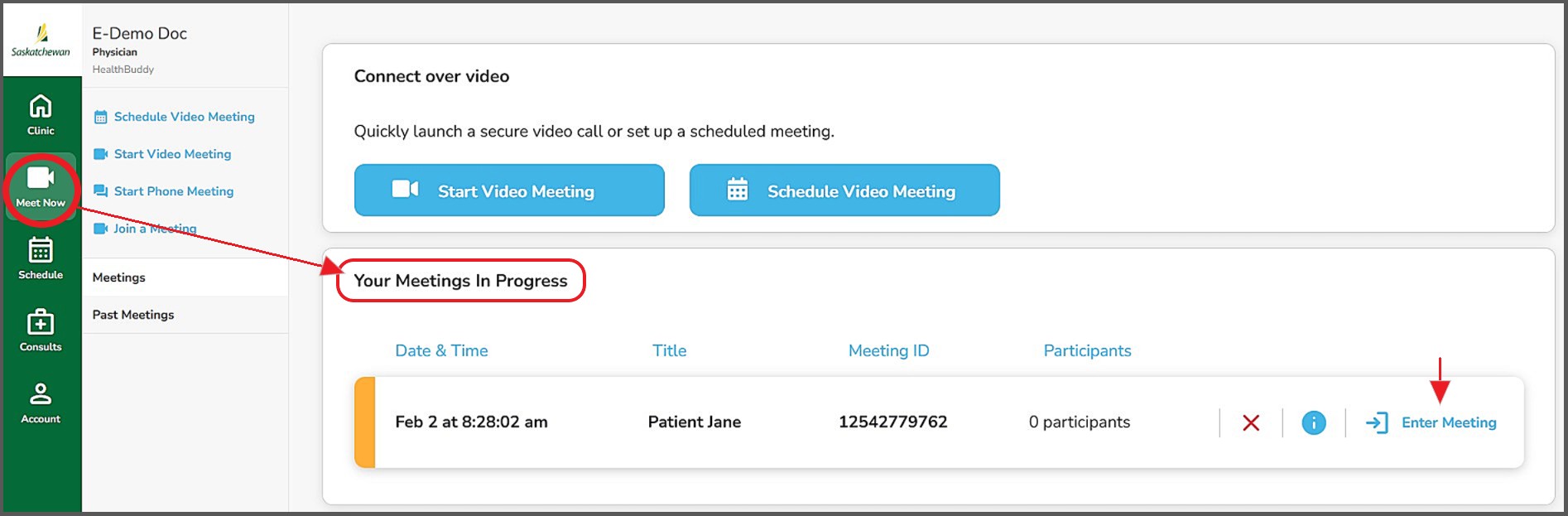1568x516 pixels.
Task: Select the Meet Now camera icon
Action: pyautogui.click(x=41, y=179)
